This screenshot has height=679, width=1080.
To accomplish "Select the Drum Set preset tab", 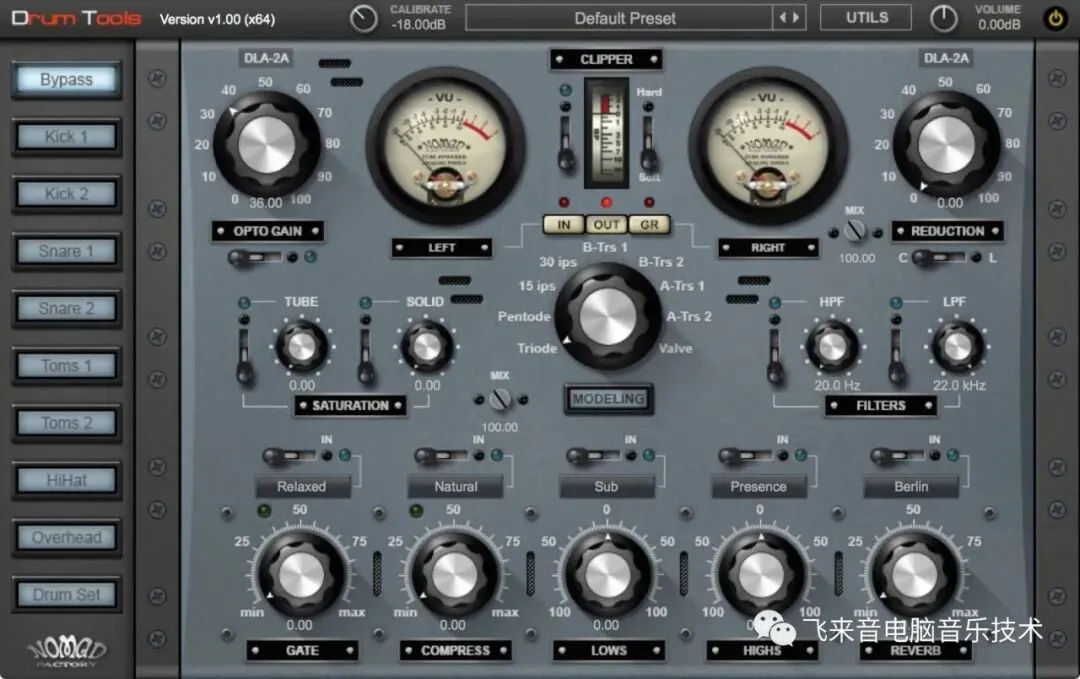I will pos(66,594).
